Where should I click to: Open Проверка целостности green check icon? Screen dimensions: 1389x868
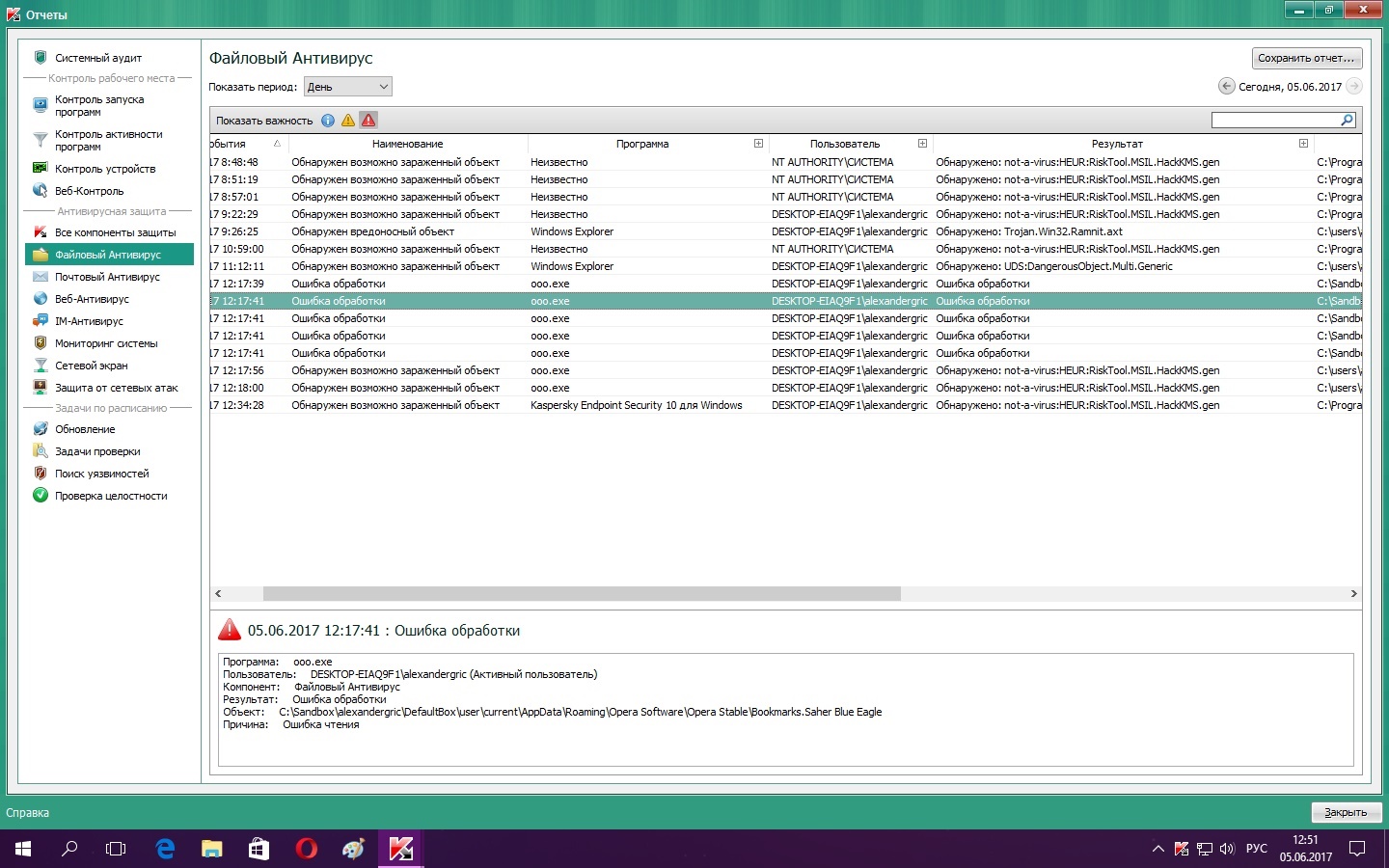pos(41,496)
